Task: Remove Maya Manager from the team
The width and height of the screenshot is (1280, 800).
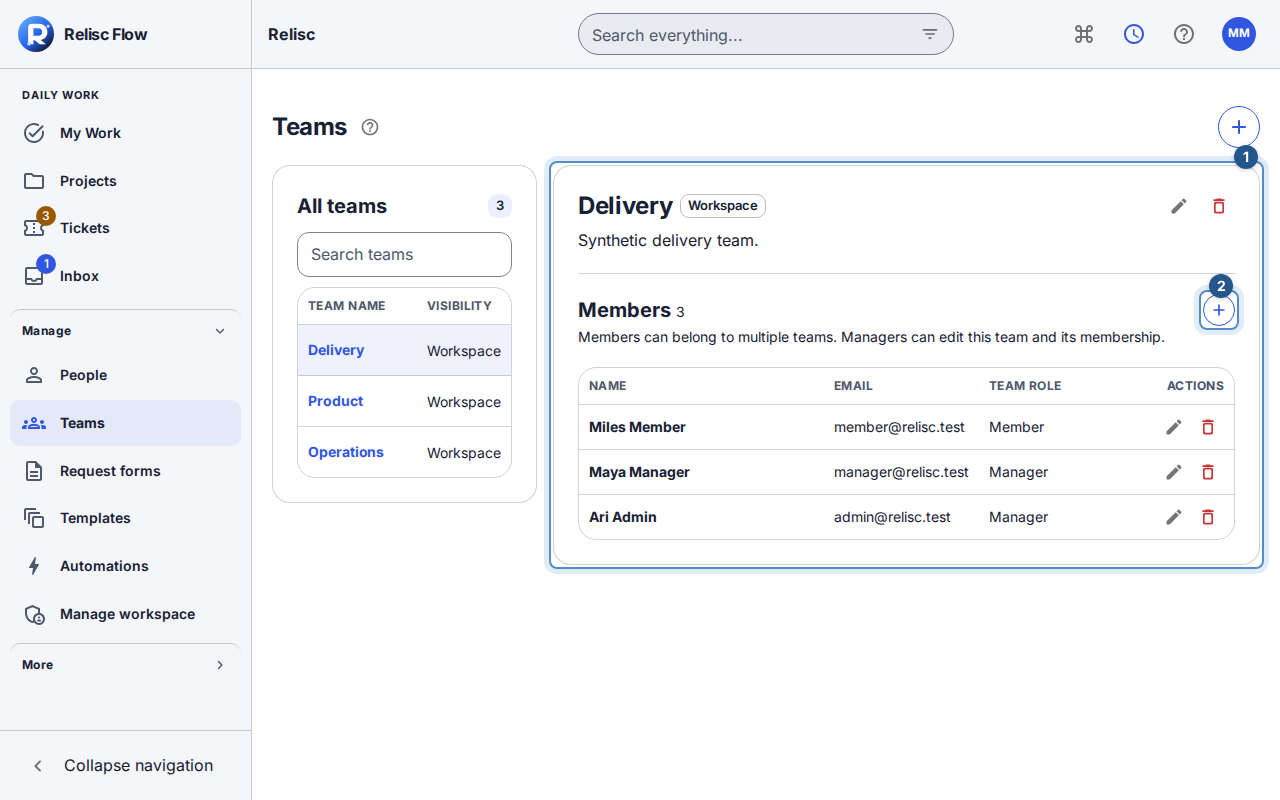Action: click(x=1208, y=472)
